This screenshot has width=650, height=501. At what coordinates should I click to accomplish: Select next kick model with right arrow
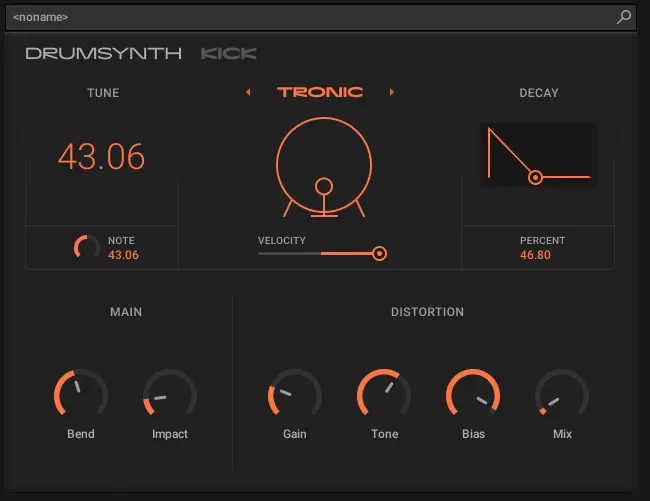click(391, 92)
